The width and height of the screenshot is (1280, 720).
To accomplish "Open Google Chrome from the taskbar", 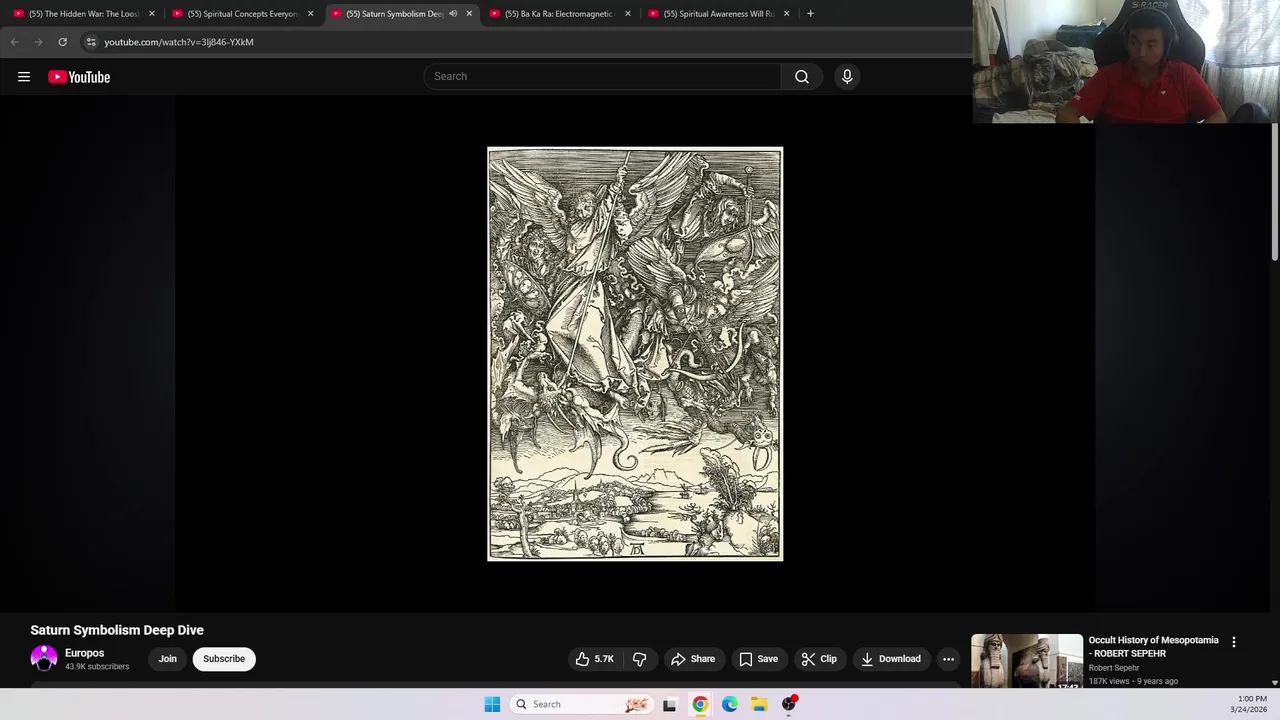I will click(x=700, y=704).
